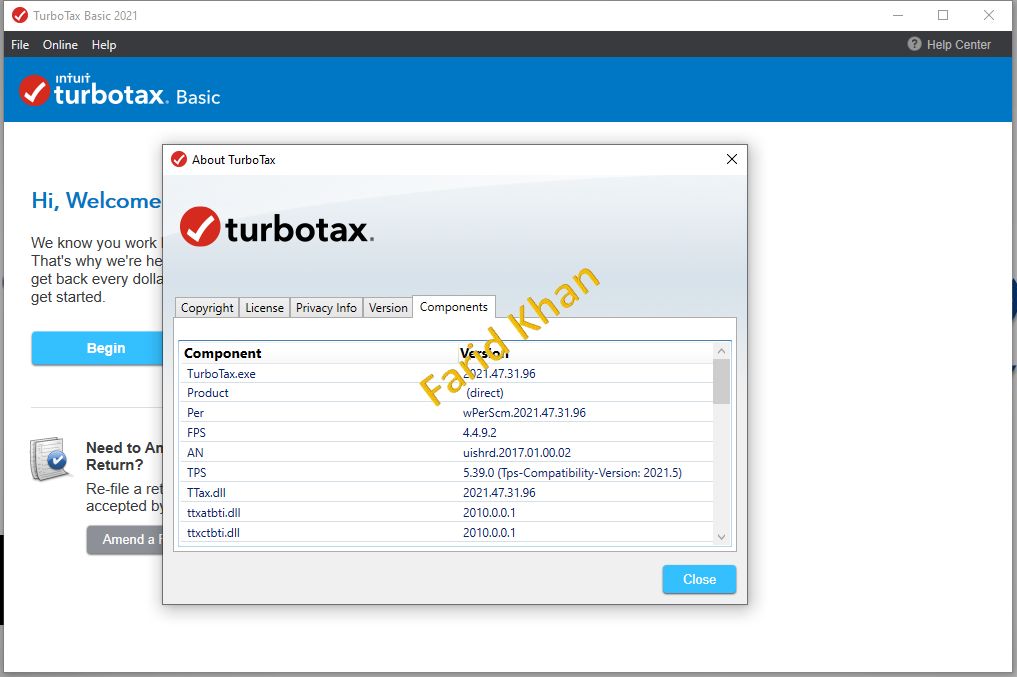Click the TurboTax checkmark logo in blue header
This screenshot has height=677, width=1017.
[x=34, y=90]
